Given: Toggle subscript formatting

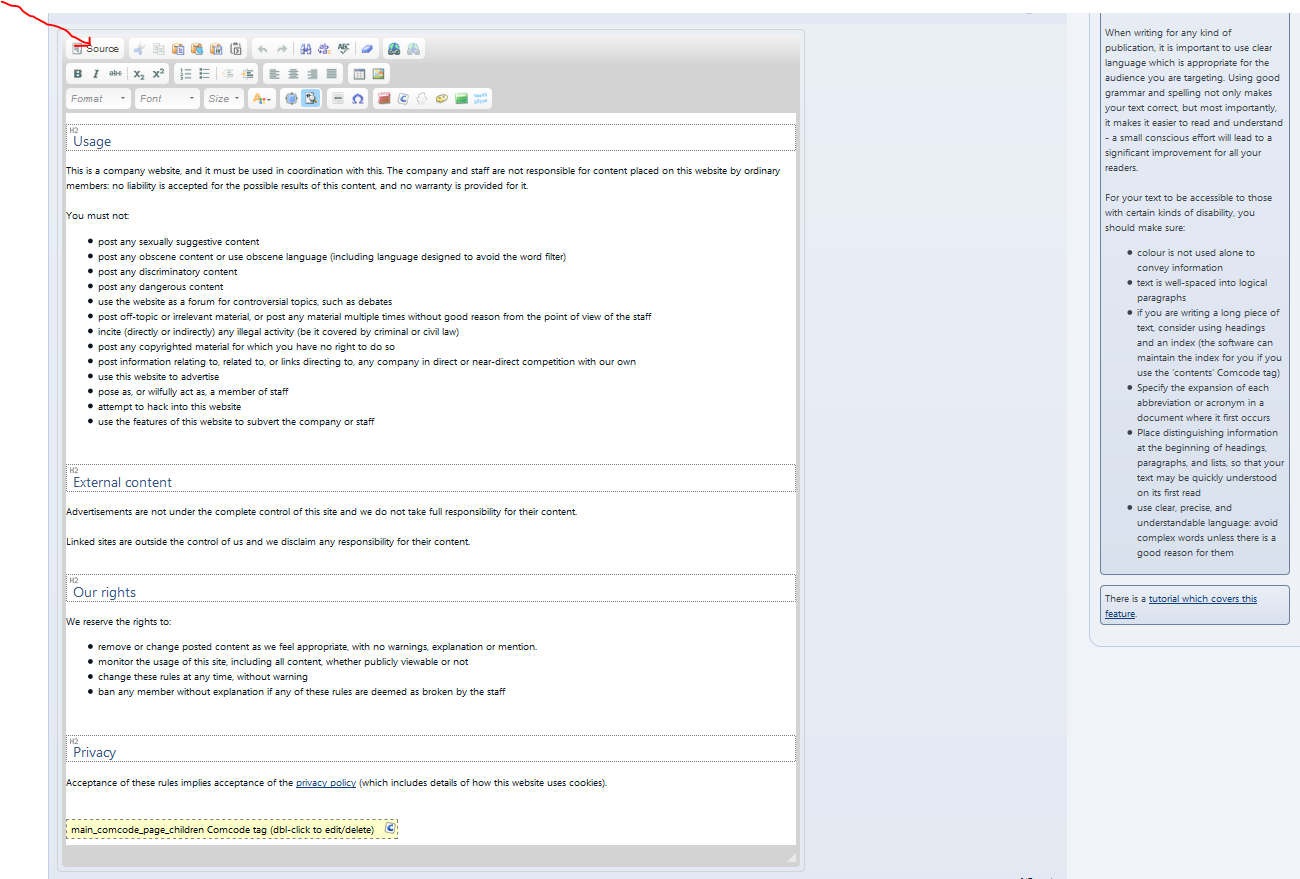Looking at the screenshot, I should tap(139, 74).
